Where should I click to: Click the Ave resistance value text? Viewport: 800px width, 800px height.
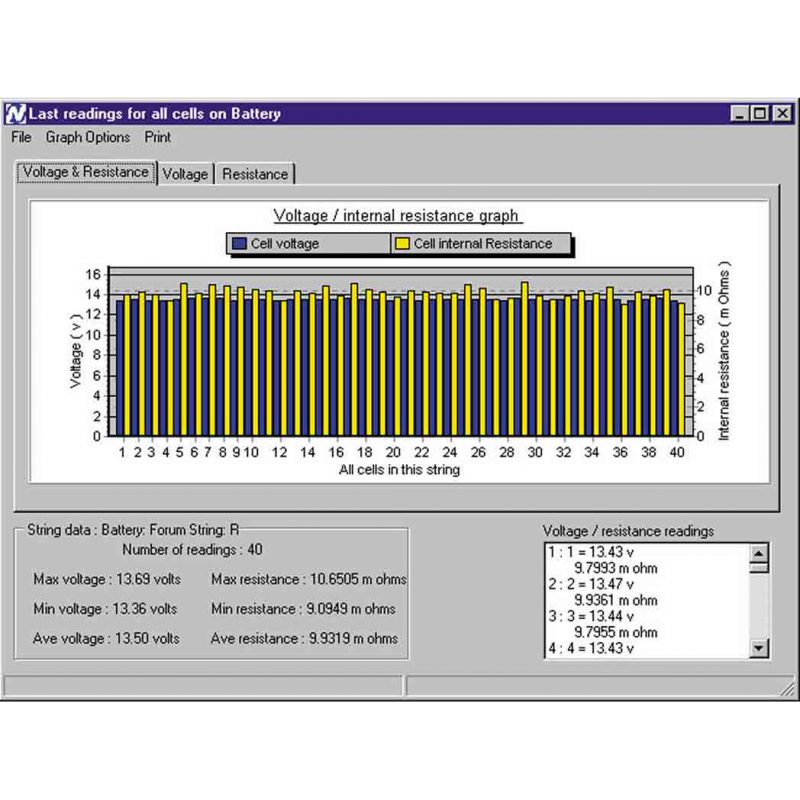(307, 638)
